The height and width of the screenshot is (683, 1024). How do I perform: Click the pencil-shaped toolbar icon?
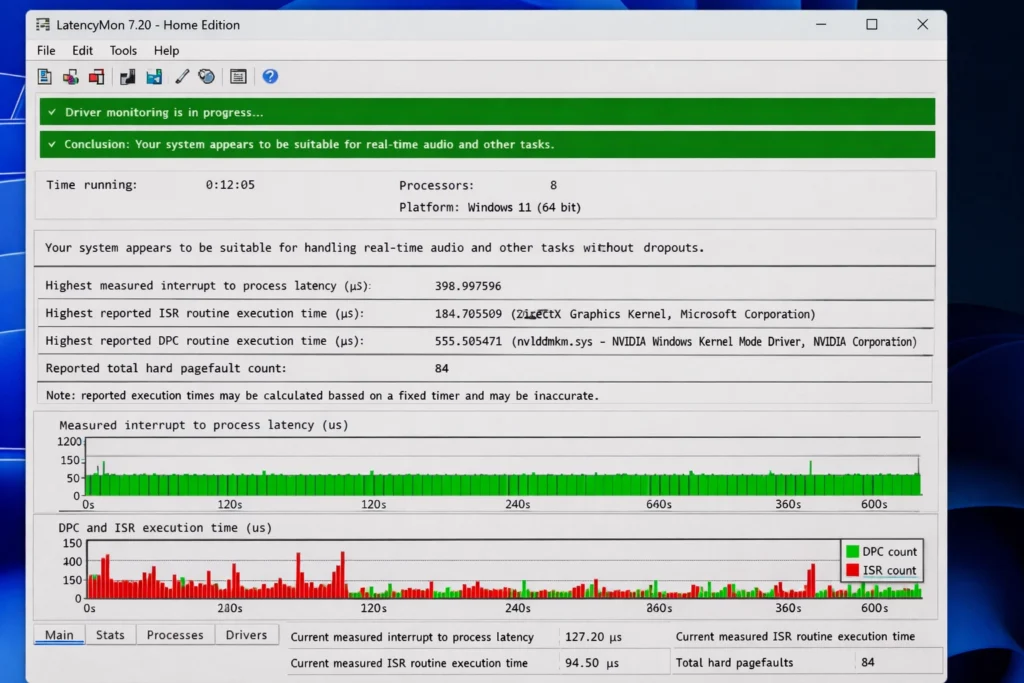coord(182,77)
